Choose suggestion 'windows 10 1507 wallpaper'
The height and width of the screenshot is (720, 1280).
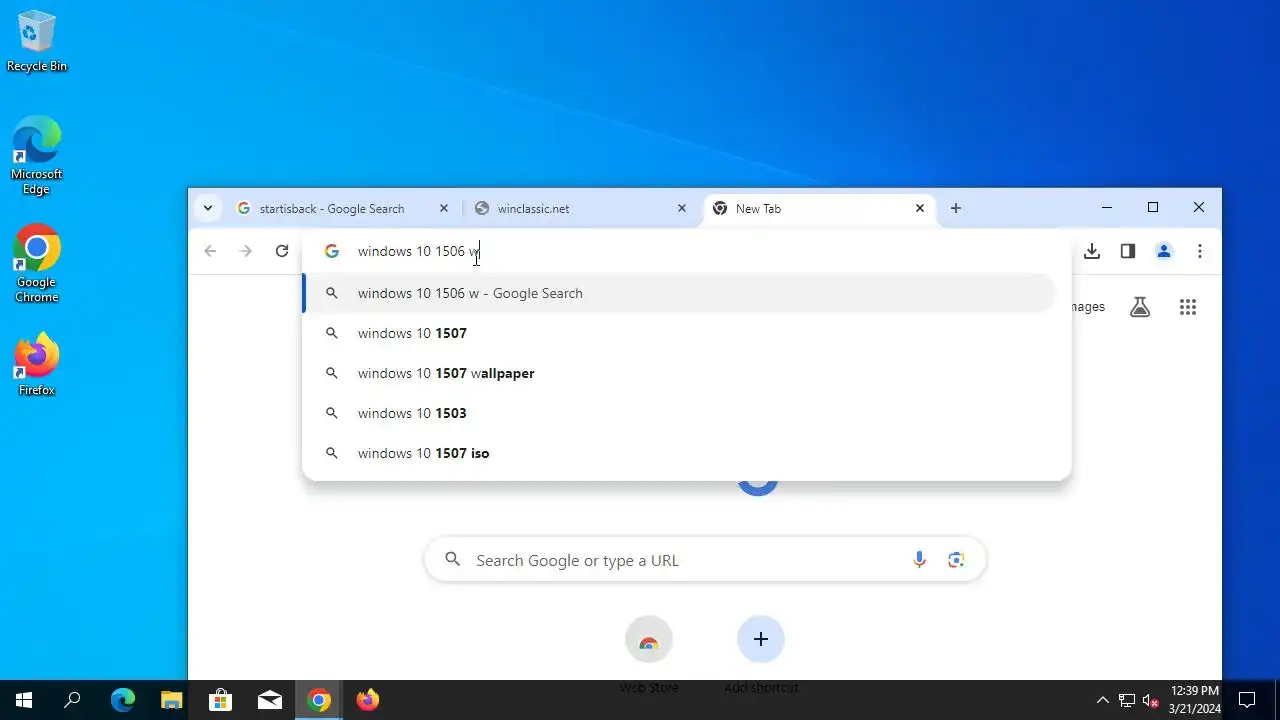point(679,373)
